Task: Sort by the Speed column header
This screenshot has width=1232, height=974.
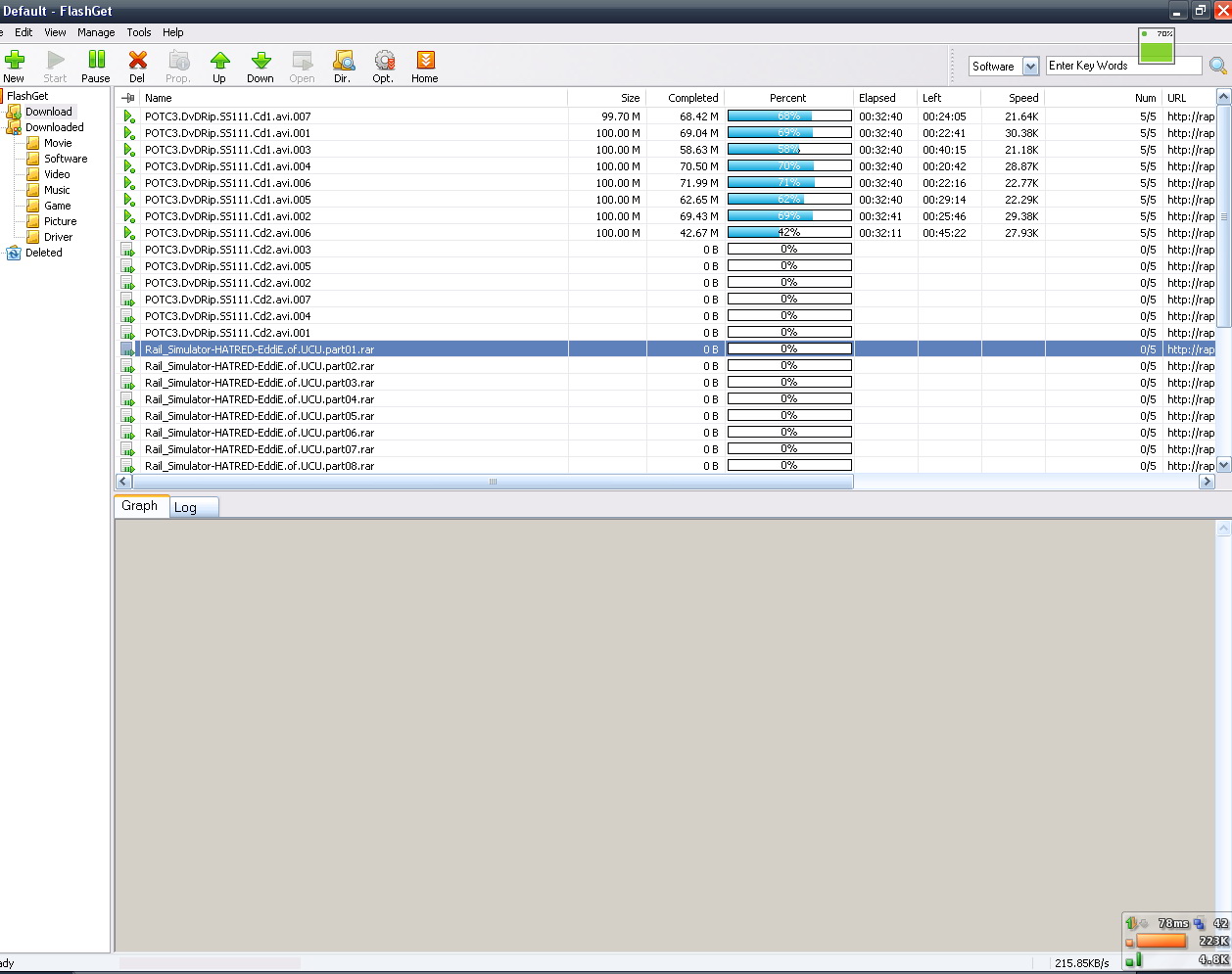Action: pyautogui.click(x=1013, y=98)
